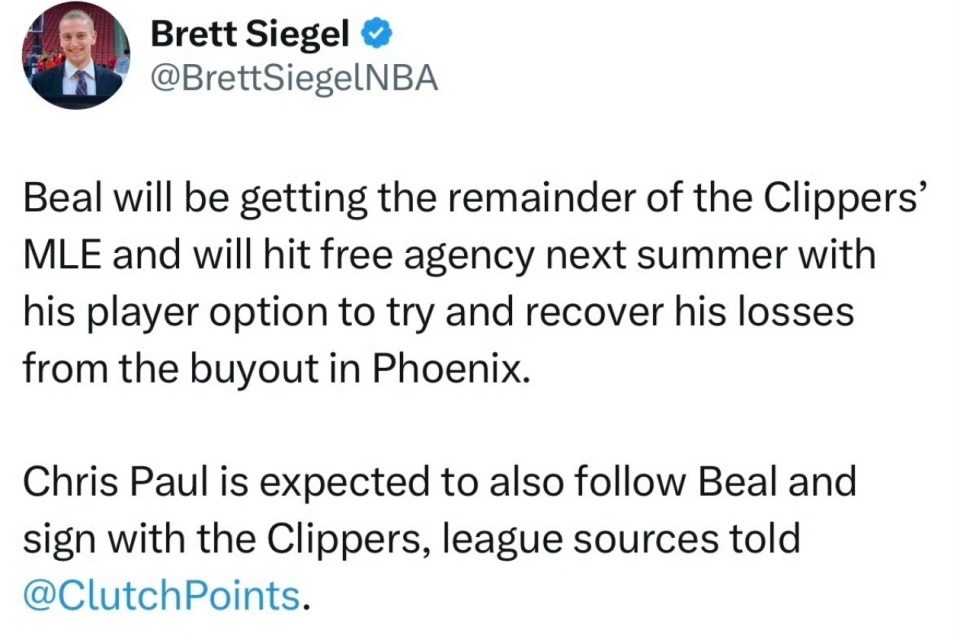Visit the @BrettSiegelNBA handle link
Screen dimensions: 960x640
(x=294, y=78)
